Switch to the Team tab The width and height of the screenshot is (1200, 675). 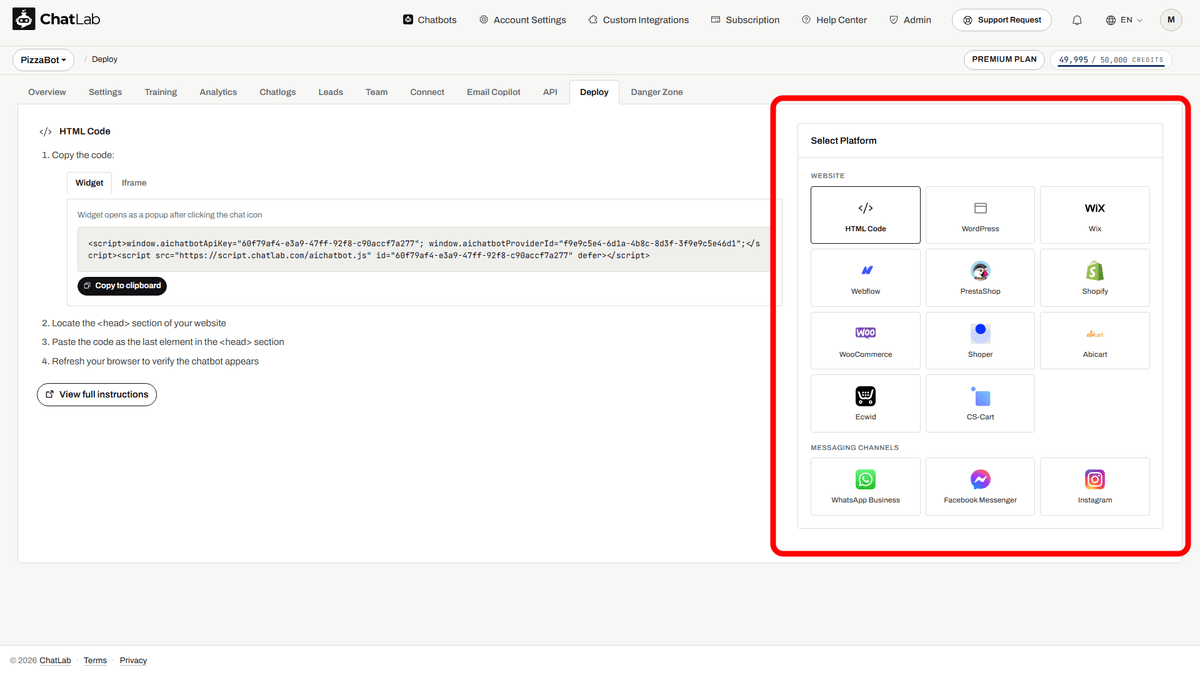[x=376, y=92]
